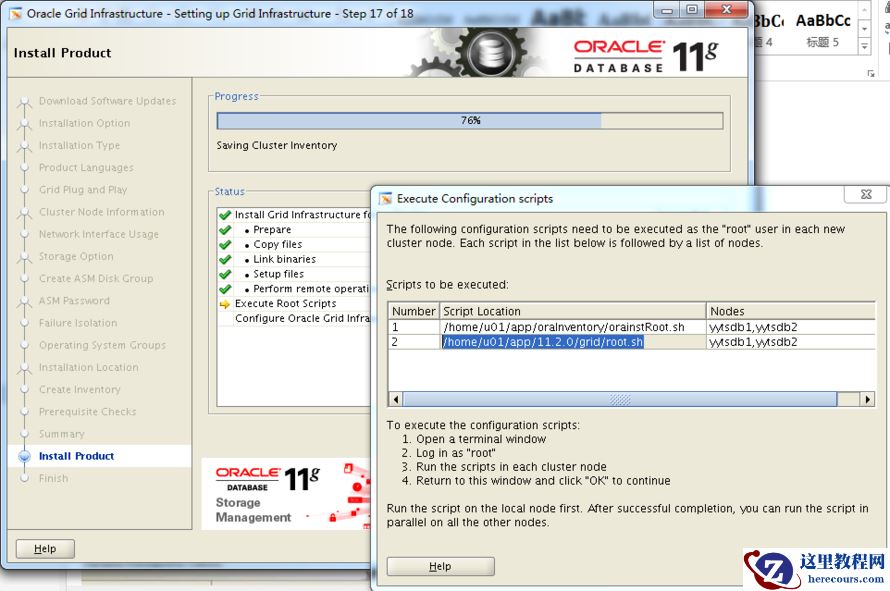Click the Execute Root Scripts status row
The width and height of the screenshot is (890, 591).
tap(293, 303)
